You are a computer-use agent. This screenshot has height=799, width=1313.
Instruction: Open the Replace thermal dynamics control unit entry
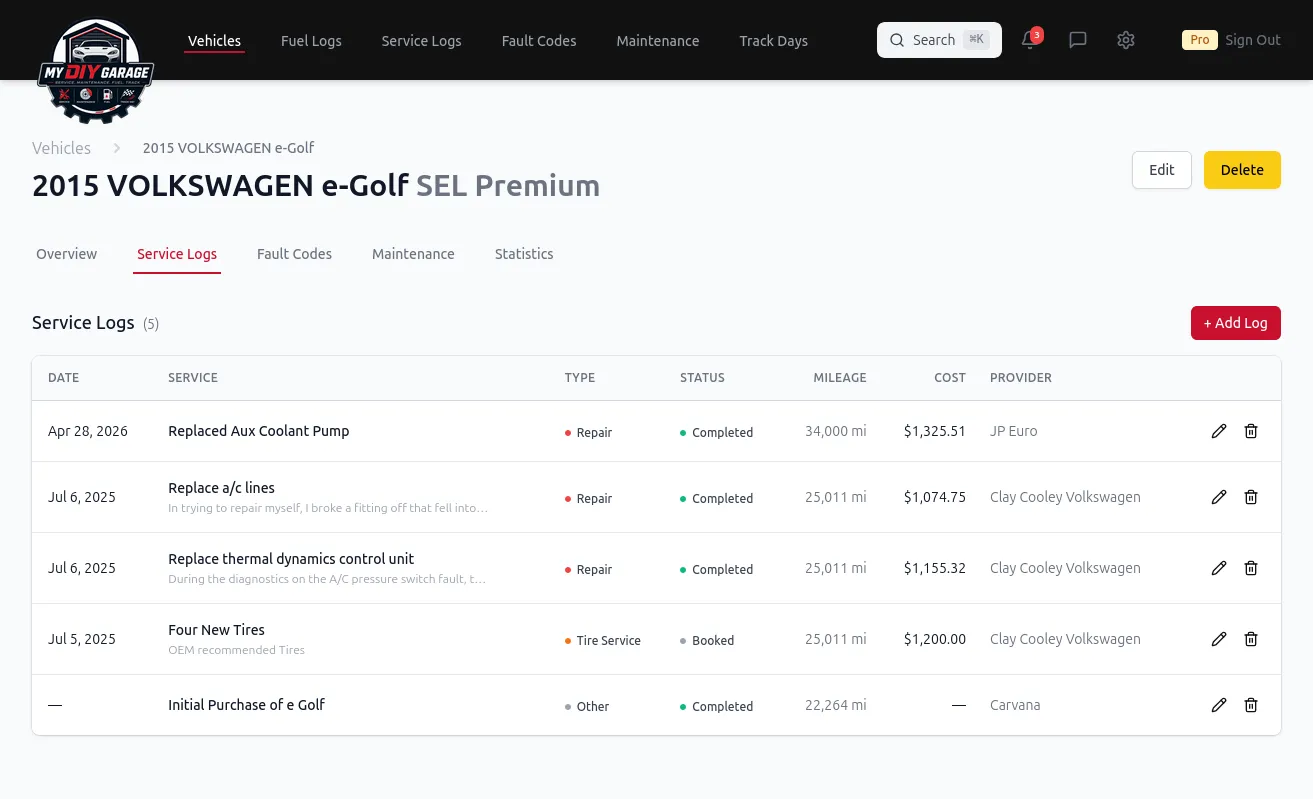291,559
